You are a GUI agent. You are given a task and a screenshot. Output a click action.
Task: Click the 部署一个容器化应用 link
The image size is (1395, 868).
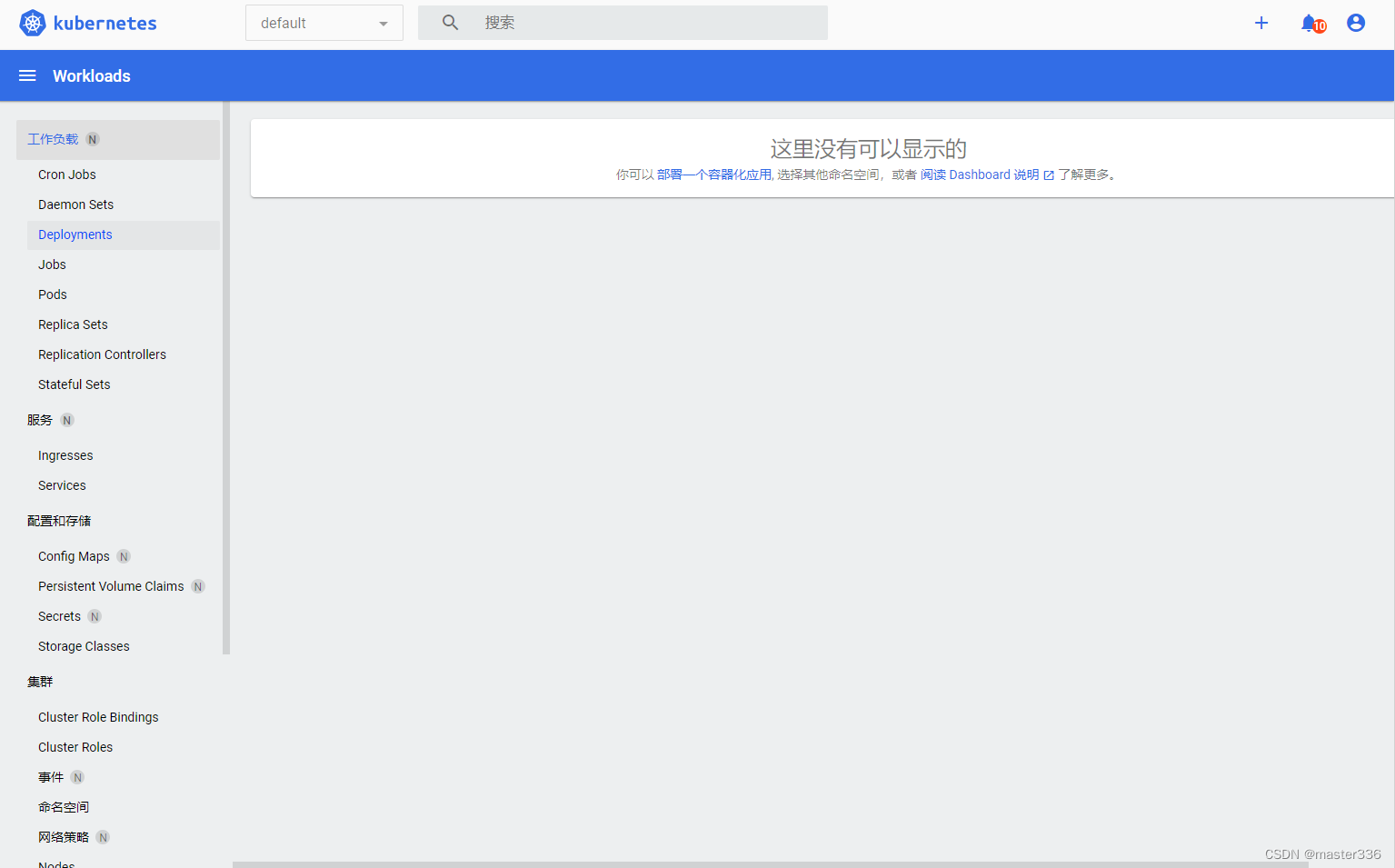tap(714, 175)
